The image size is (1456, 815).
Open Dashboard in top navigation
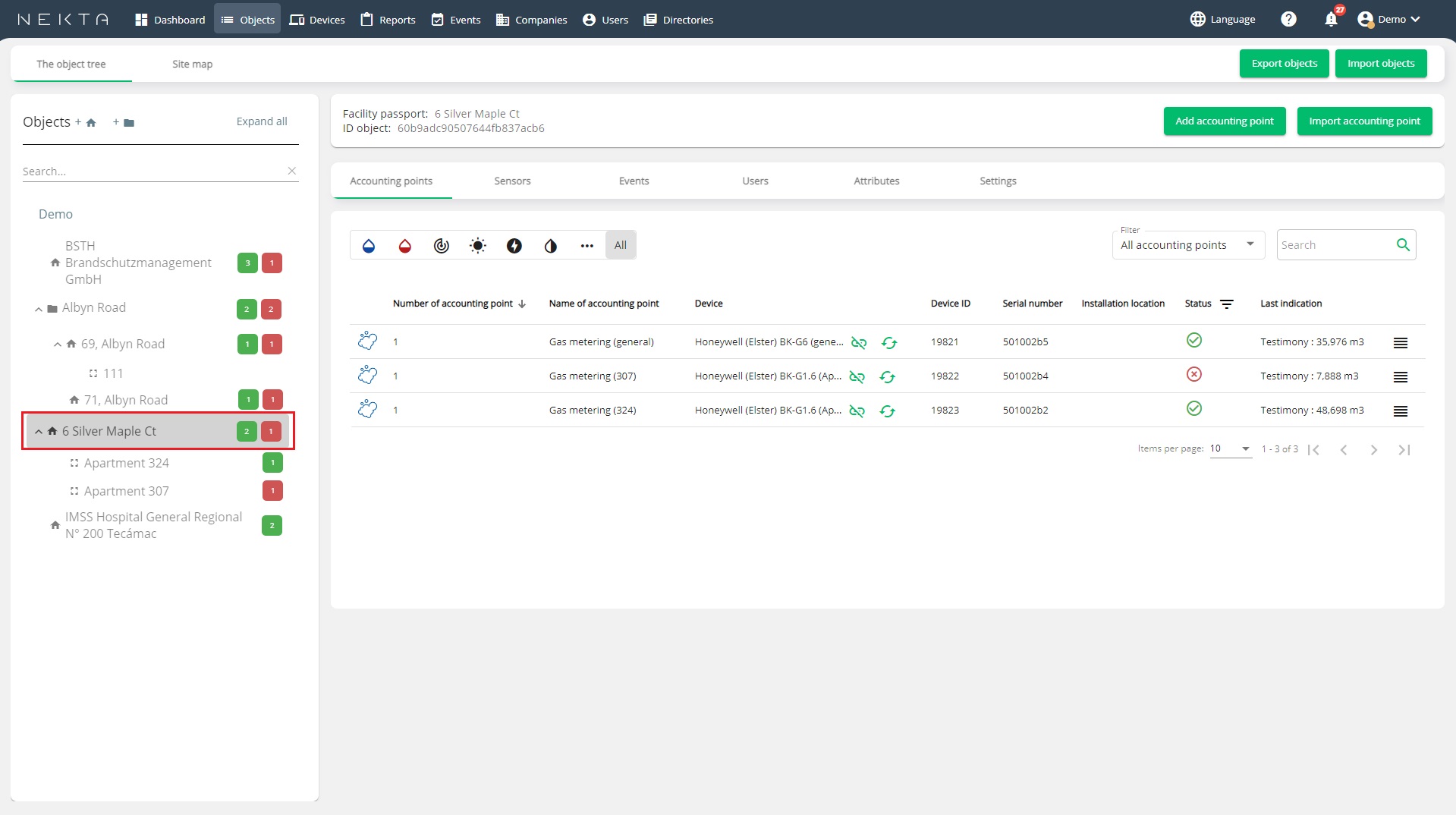(170, 19)
